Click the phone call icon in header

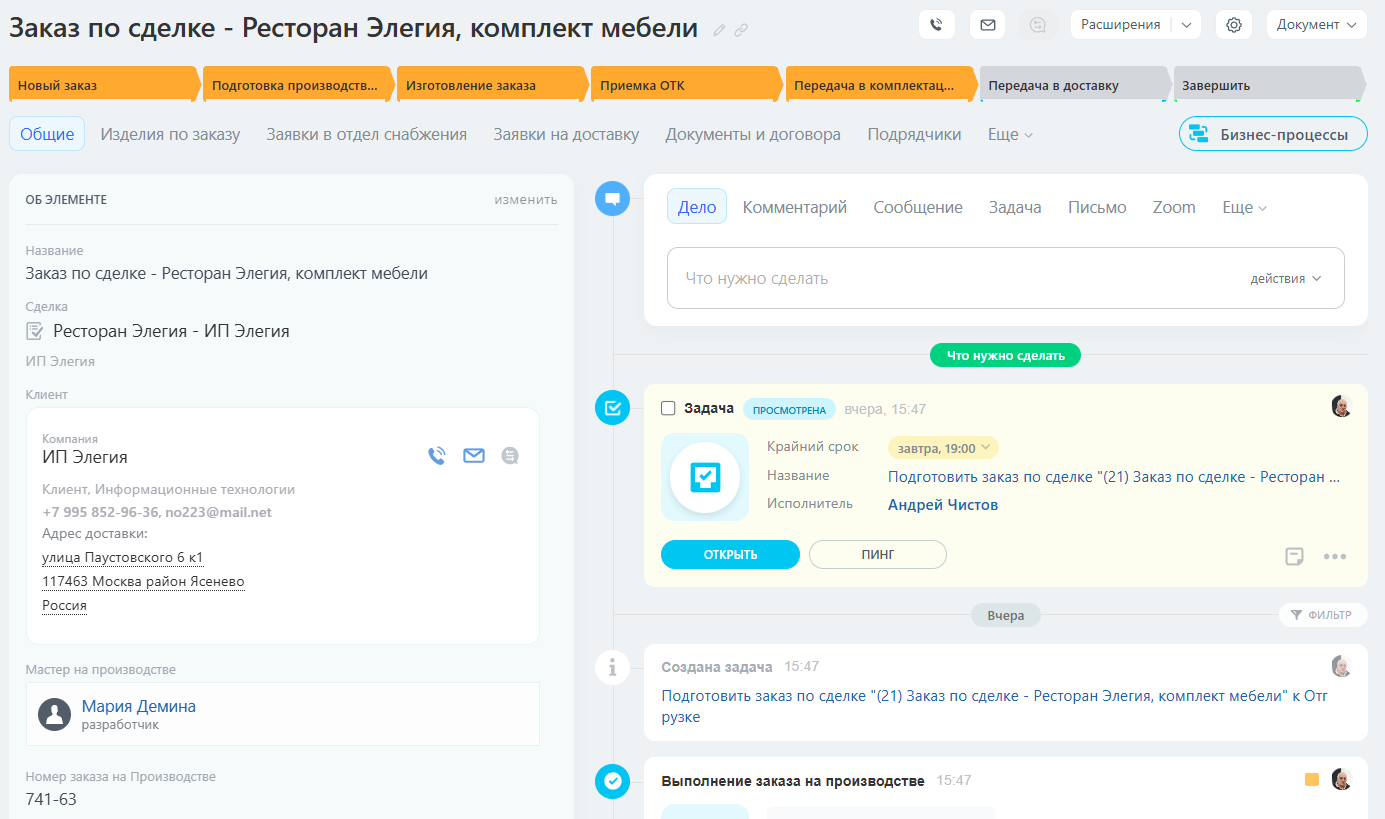coord(936,25)
